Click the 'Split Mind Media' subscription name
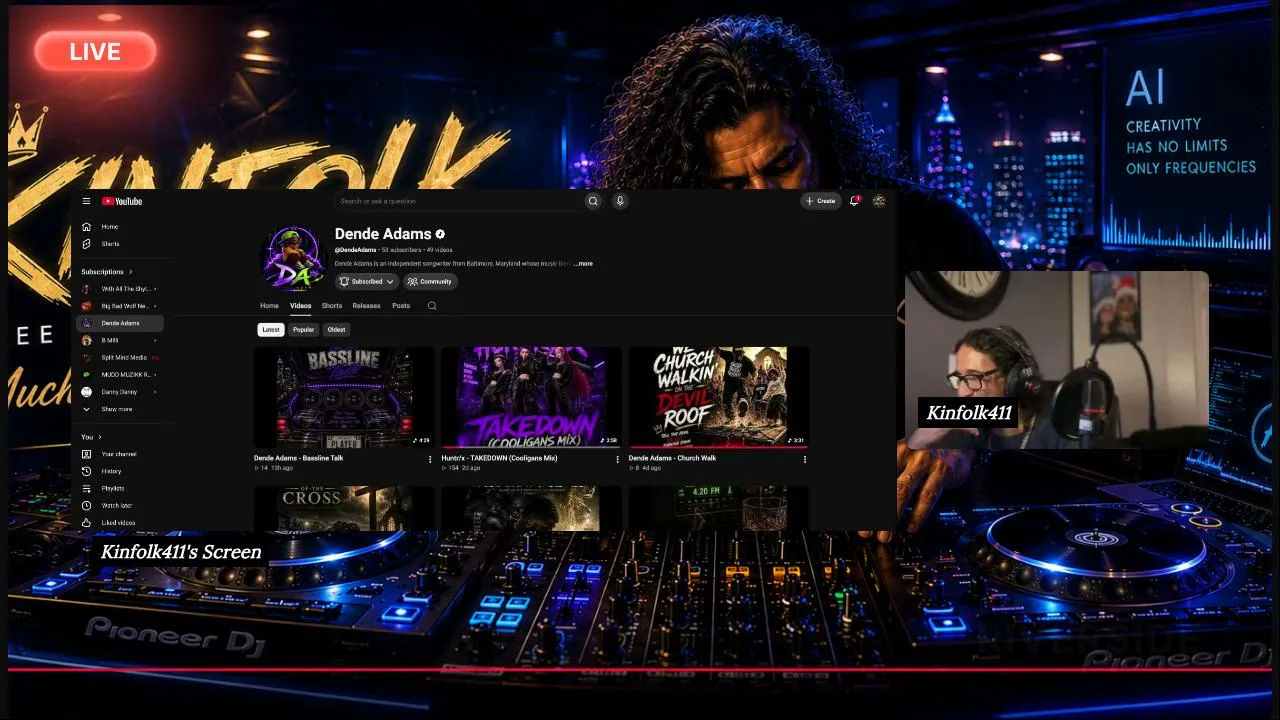Image resolution: width=1280 pixels, height=720 pixels. (x=124, y=357)
